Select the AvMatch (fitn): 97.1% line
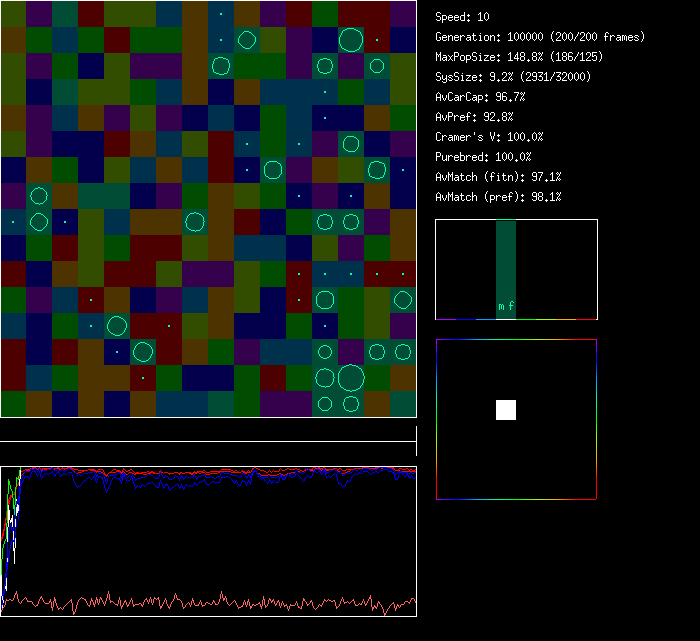 pos(498,177)
